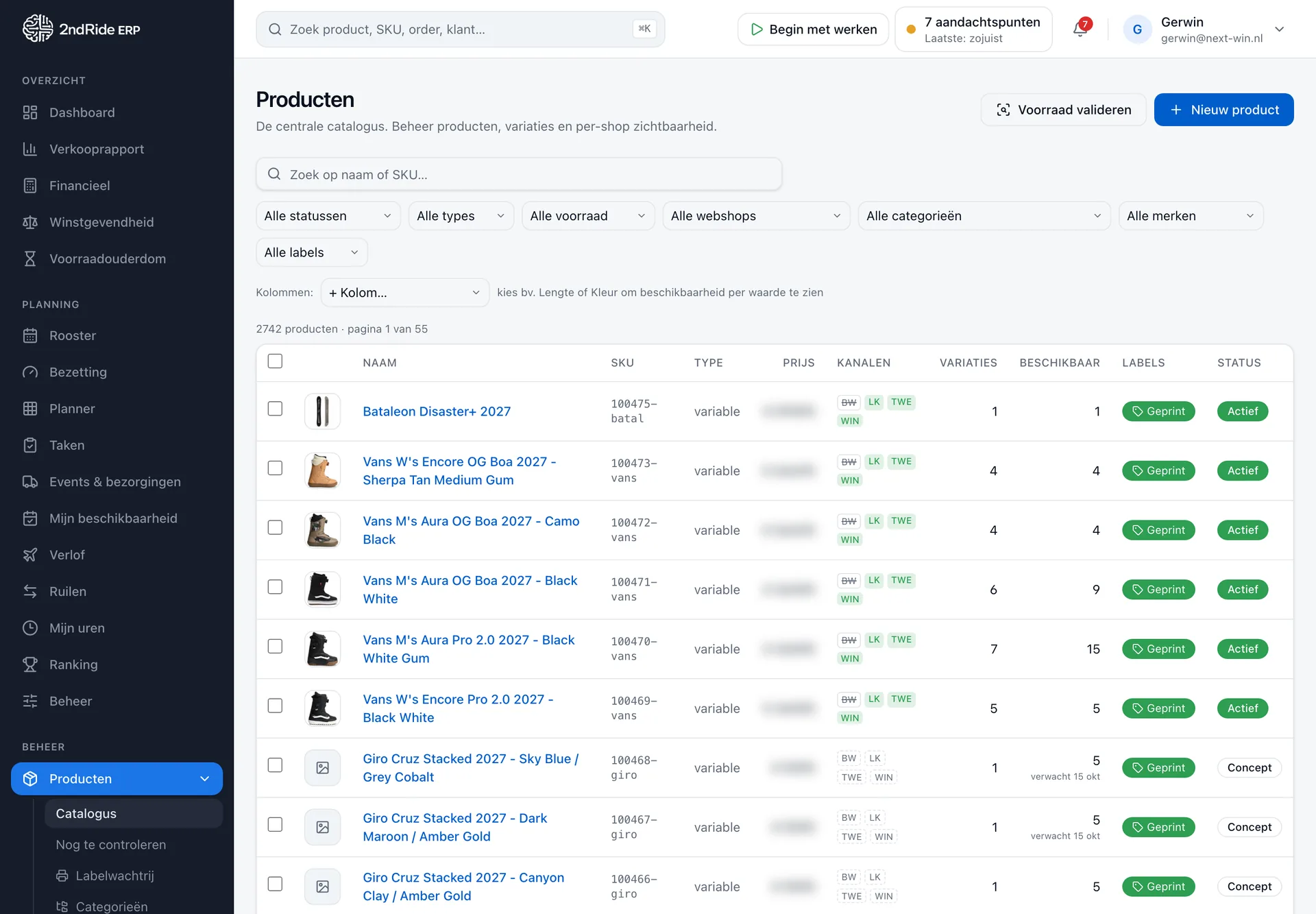Click the Labelwachtrij printer icon
Image resolution: width=1316 pixels, height=914 pixels.
[62, 876]
